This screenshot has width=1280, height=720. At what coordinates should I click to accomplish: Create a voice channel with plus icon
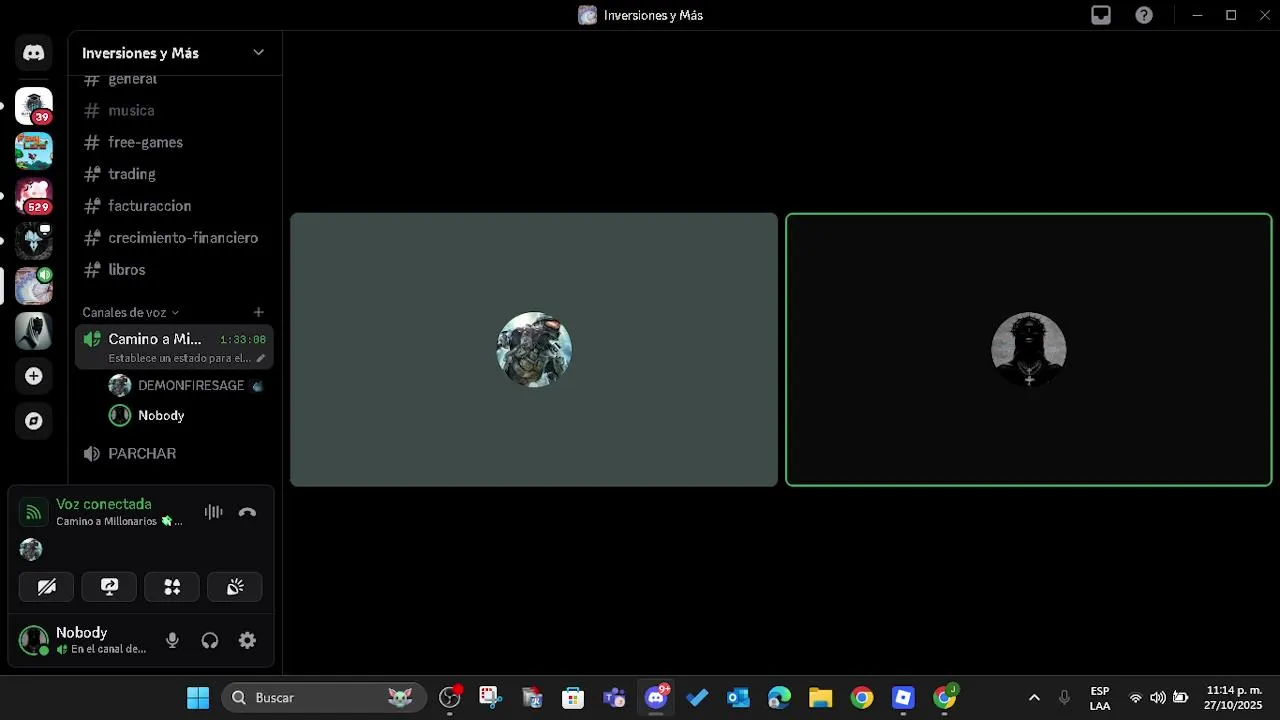[x=258, y=312]
